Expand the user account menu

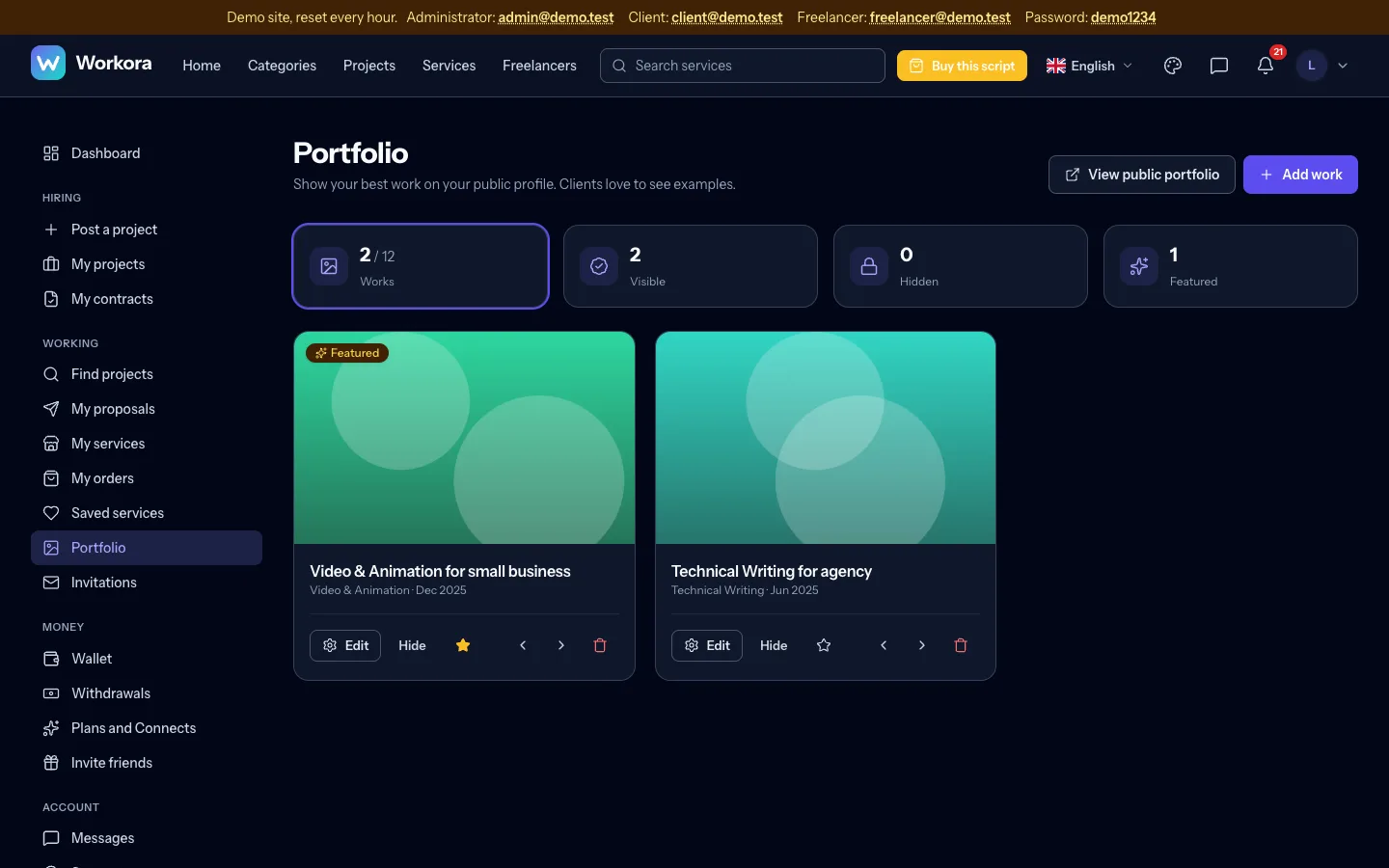(x=1322, y=66)
